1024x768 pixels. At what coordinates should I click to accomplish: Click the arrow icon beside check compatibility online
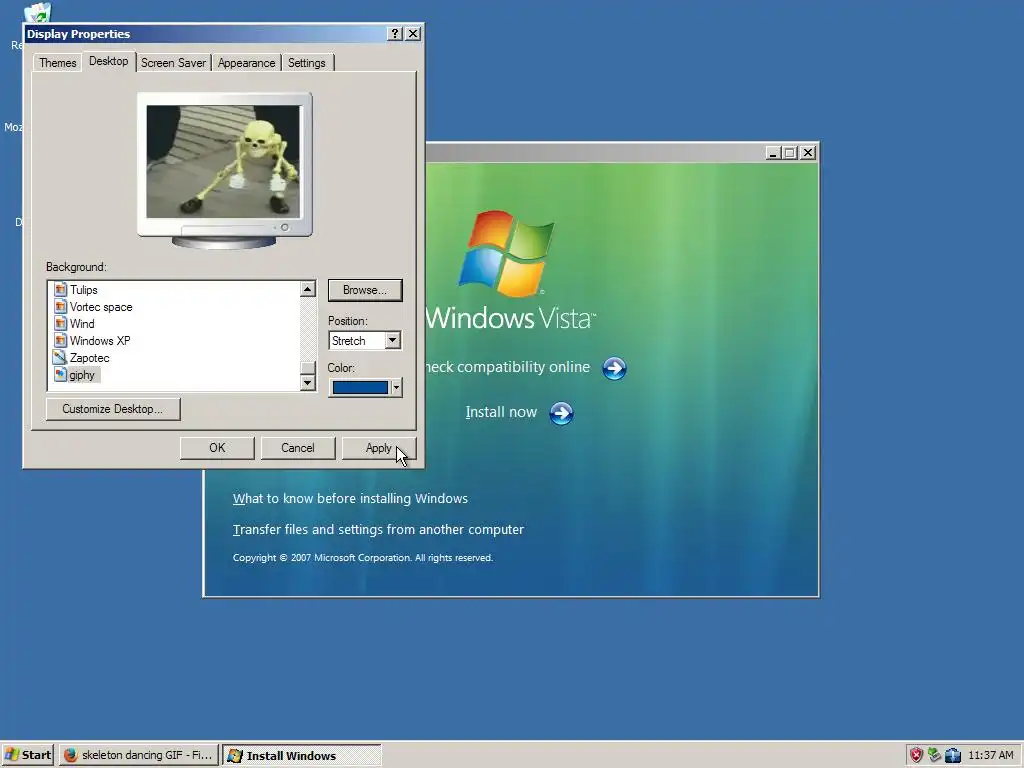614,368
